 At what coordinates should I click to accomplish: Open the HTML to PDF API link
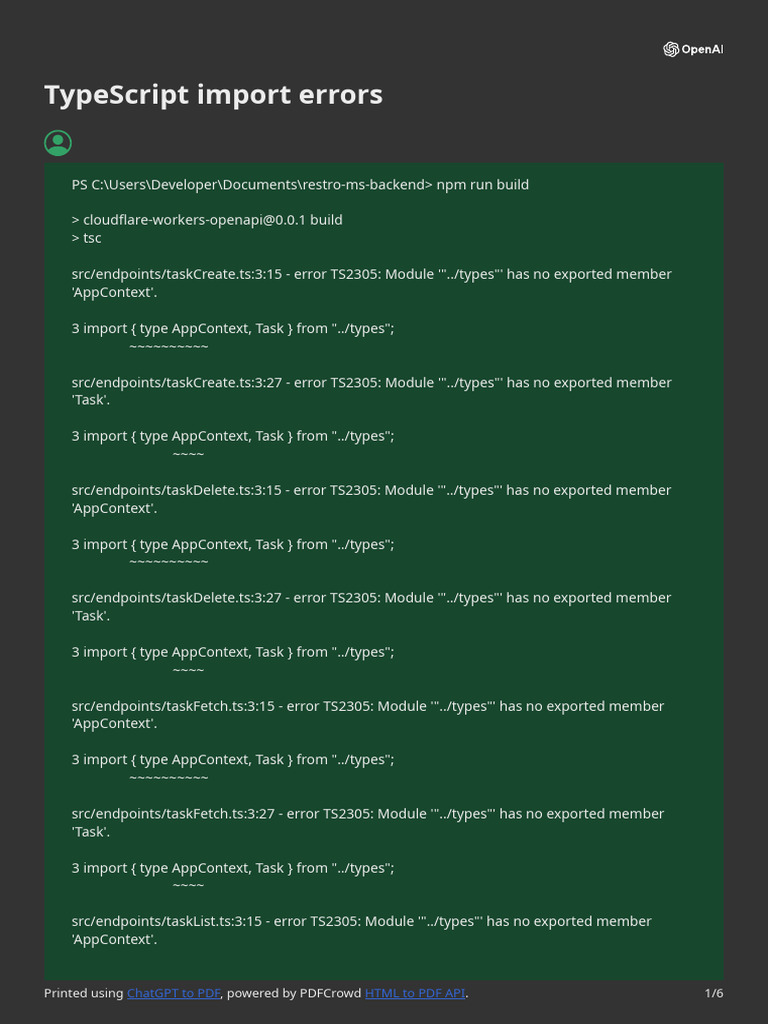click(x=414, y=993)
